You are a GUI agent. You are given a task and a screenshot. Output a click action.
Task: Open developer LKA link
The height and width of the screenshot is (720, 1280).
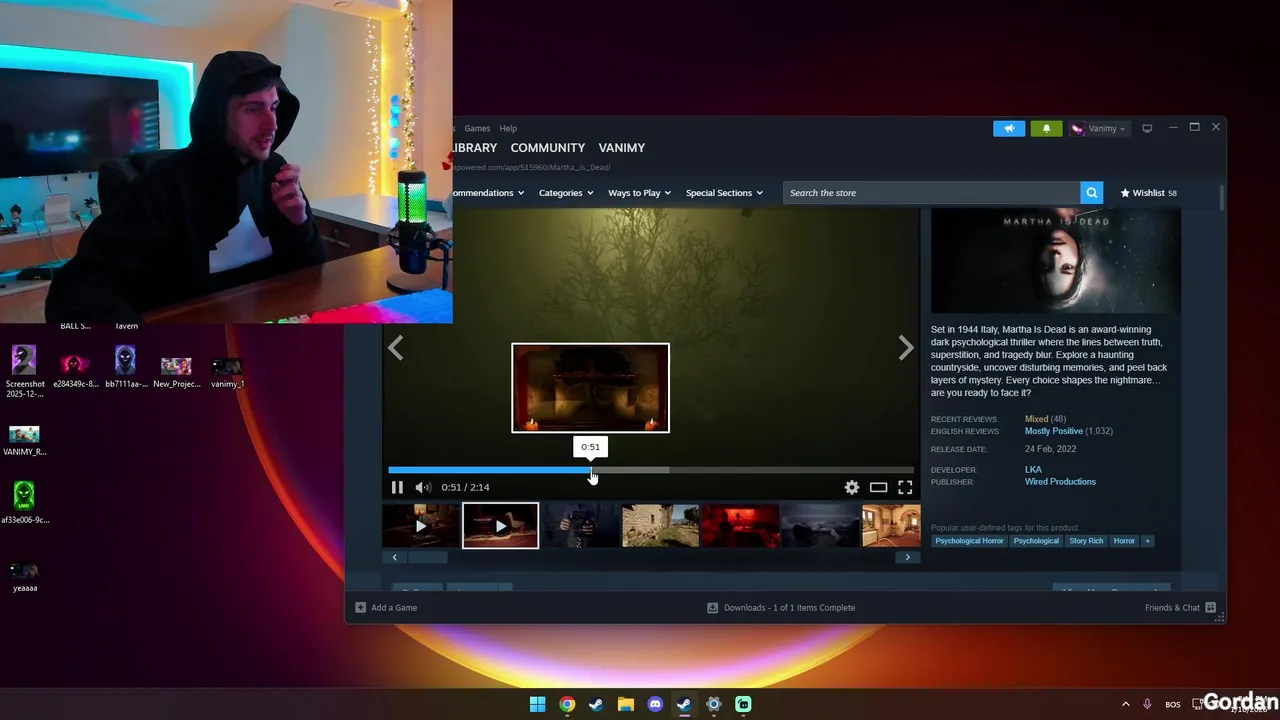[1033, 469]
